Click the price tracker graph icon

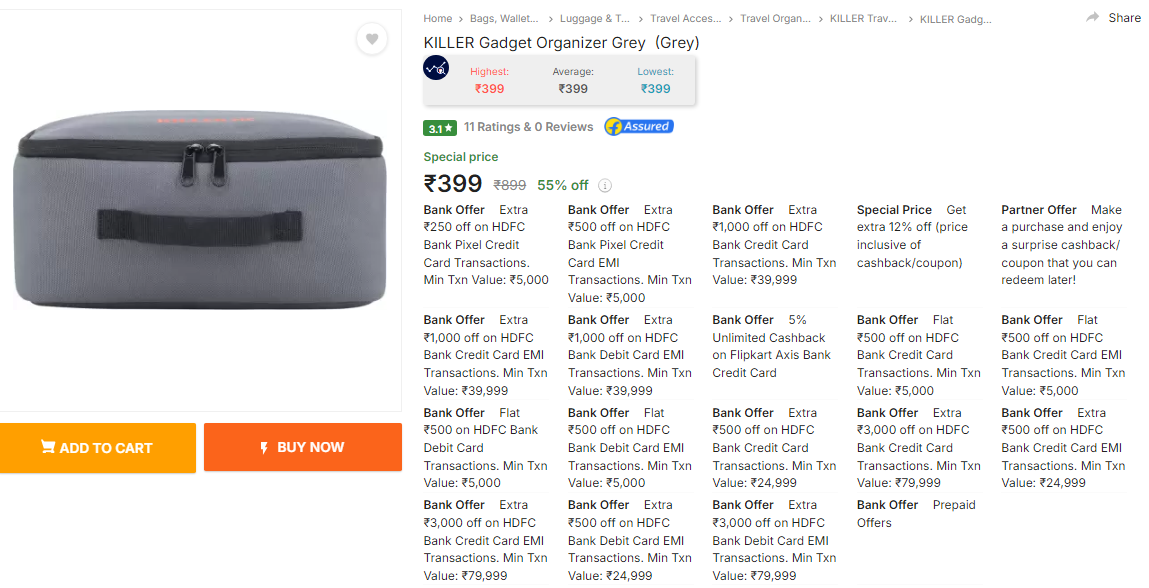436,68
